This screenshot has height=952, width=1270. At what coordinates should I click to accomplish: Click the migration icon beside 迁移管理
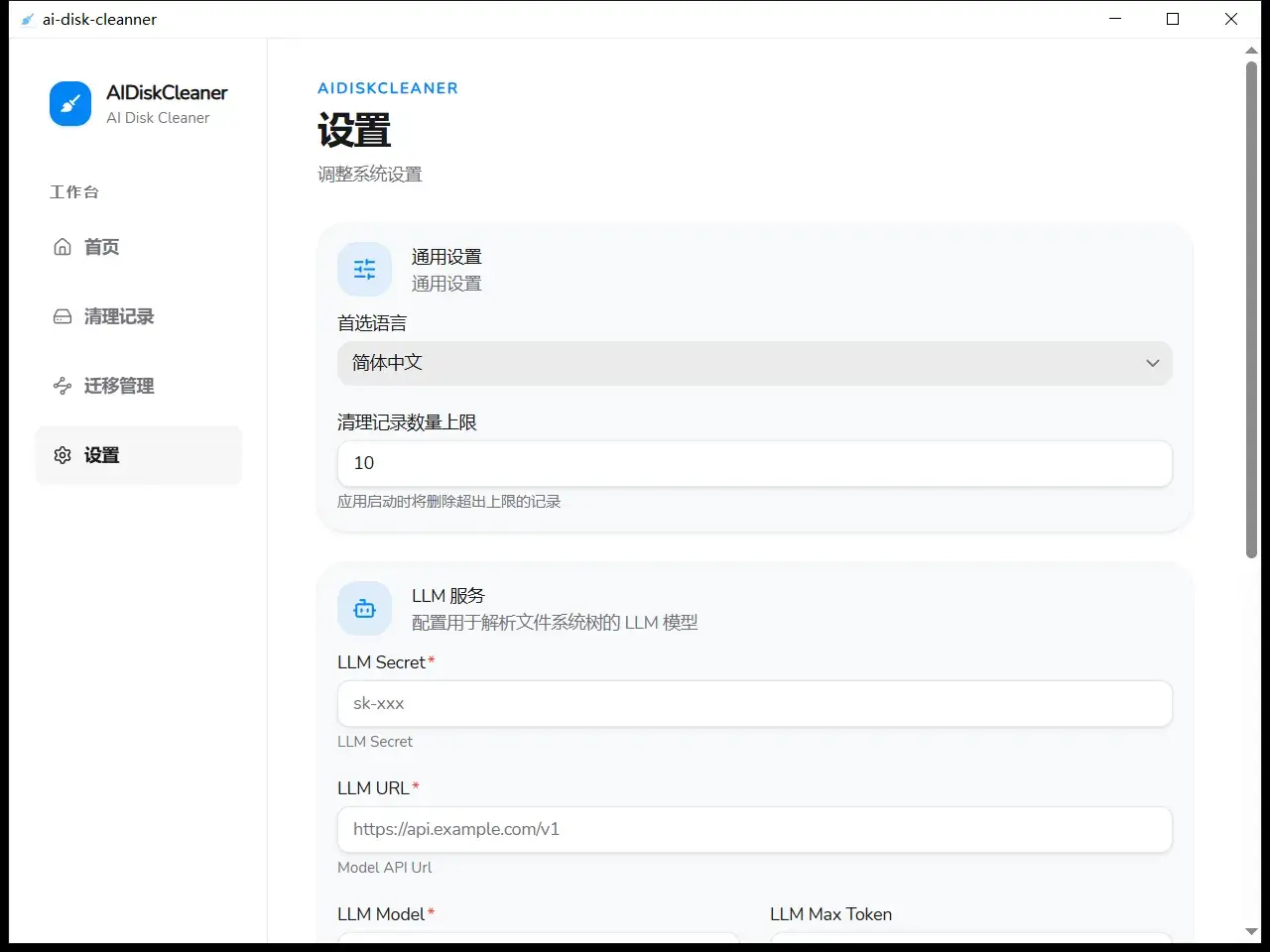(63, 386)
